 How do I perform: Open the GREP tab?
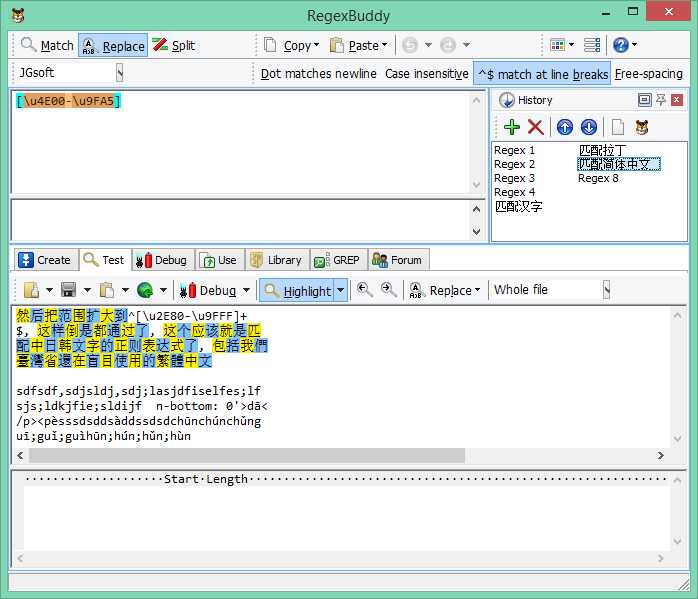[337, 260]
